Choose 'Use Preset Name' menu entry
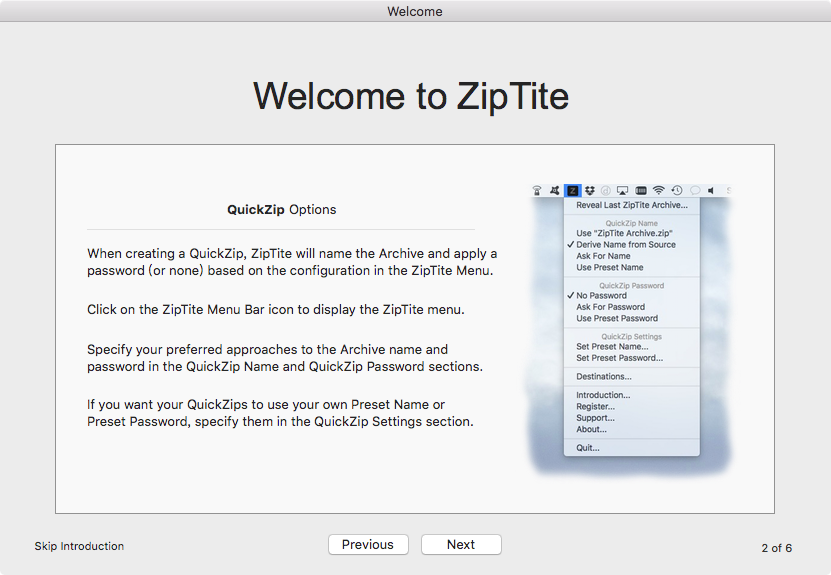Viewport: 831px width, 575px height. tap(632, 268)
